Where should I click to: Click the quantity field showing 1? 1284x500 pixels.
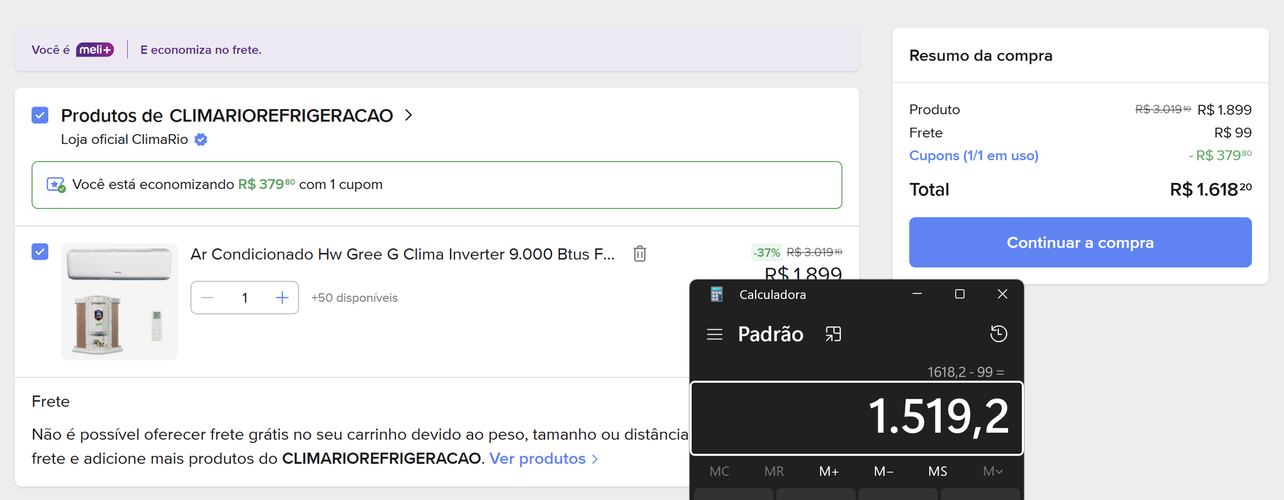click(244, 298)
